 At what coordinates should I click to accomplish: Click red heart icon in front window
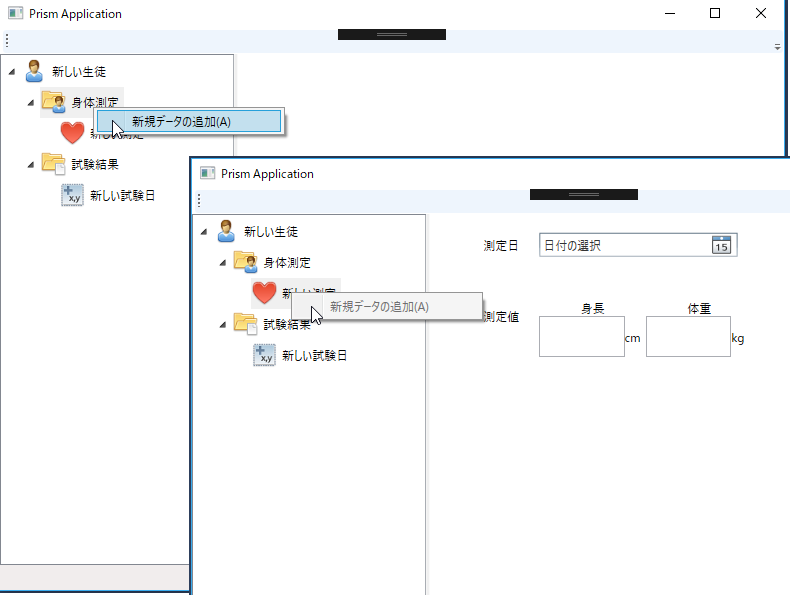pyautogui.click(x=264, y=293)
